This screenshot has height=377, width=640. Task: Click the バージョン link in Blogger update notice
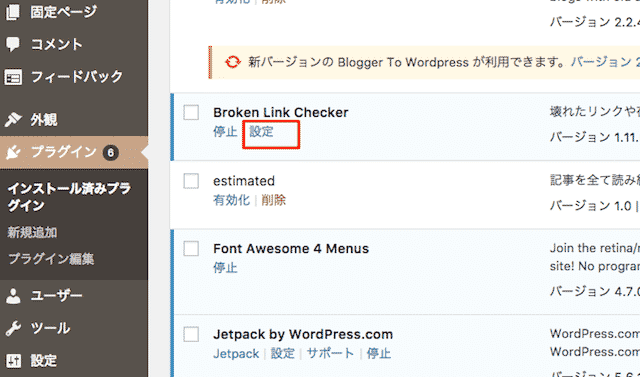pyautogui.click(x=605, y=62)
